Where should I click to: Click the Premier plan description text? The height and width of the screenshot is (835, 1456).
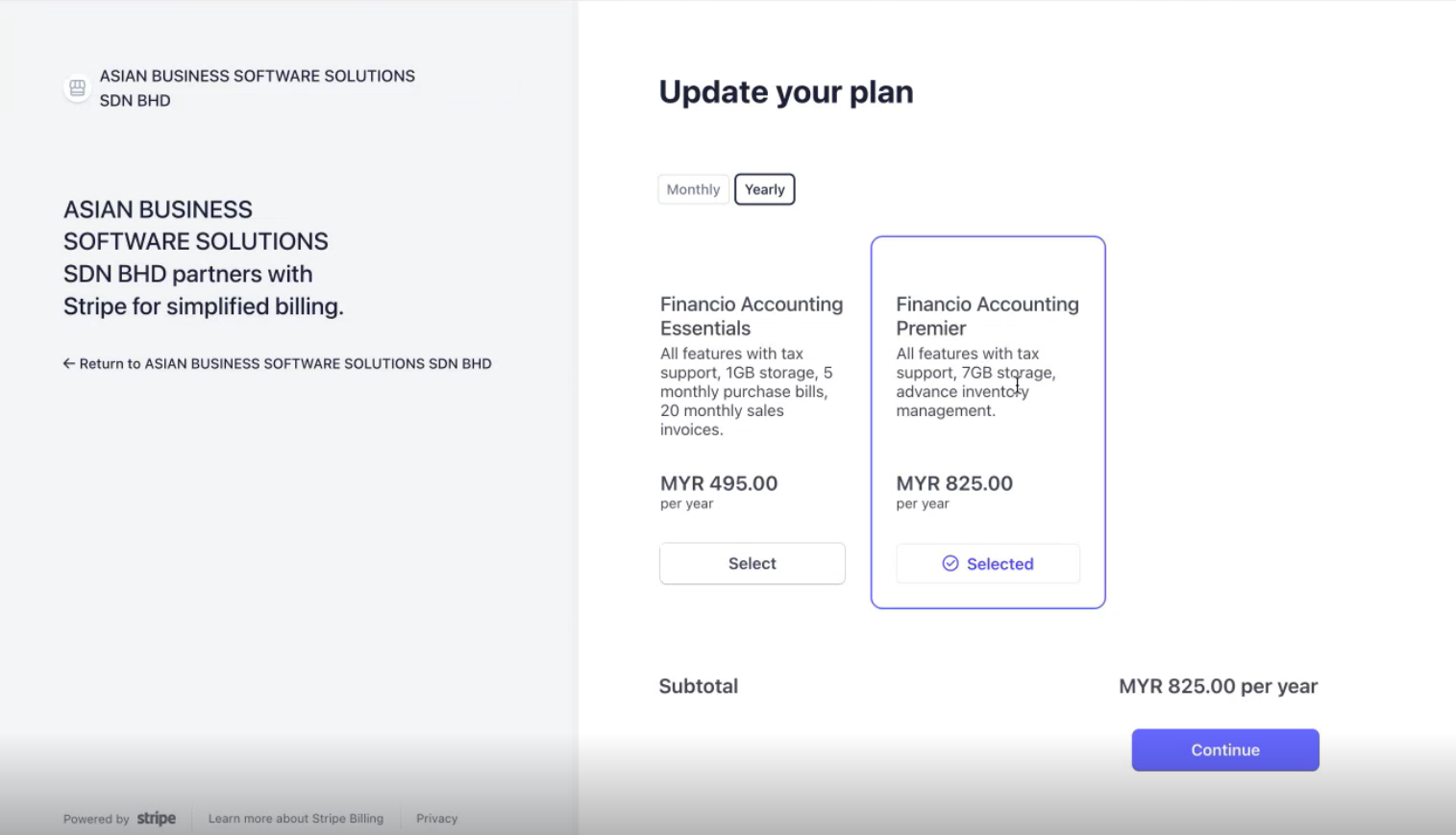(x=976, y=382)
